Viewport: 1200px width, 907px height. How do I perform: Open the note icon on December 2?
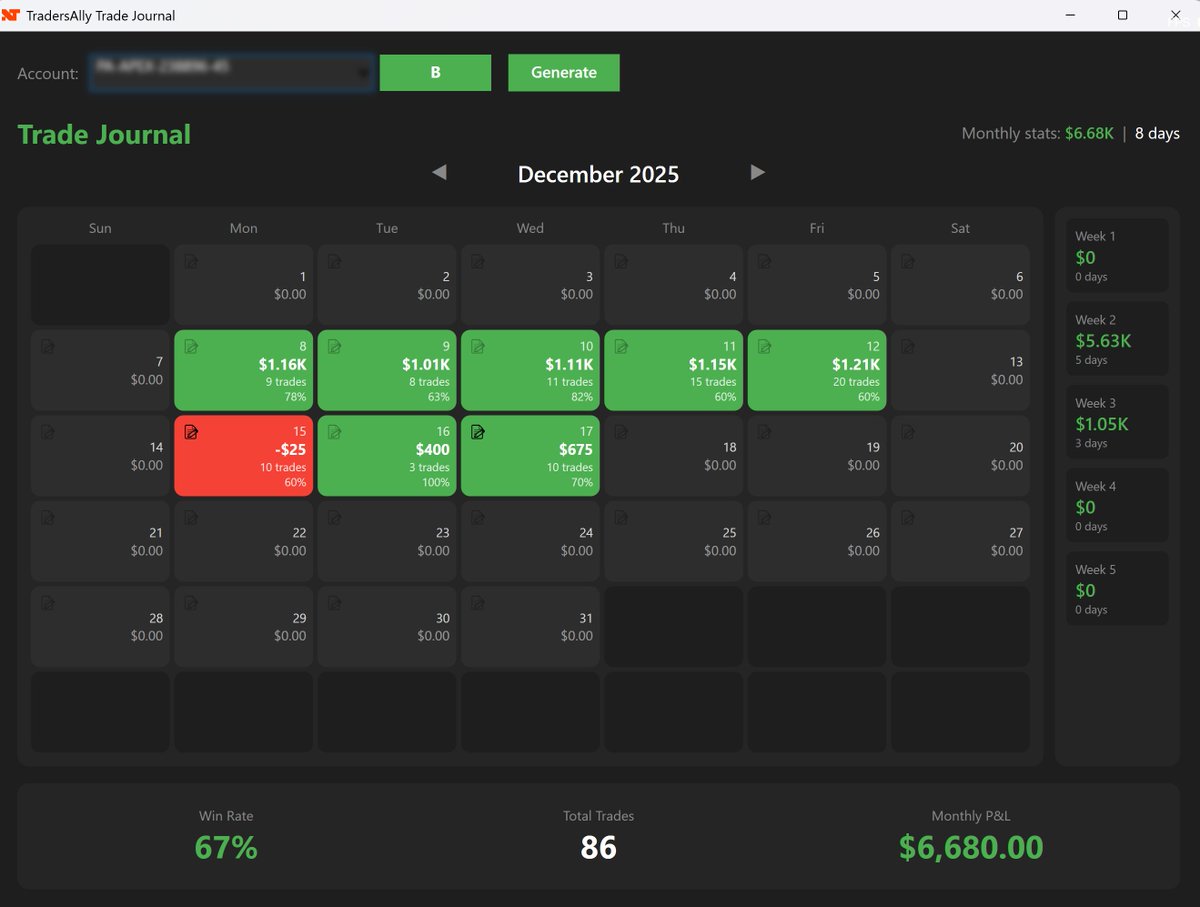click(335, 262)
